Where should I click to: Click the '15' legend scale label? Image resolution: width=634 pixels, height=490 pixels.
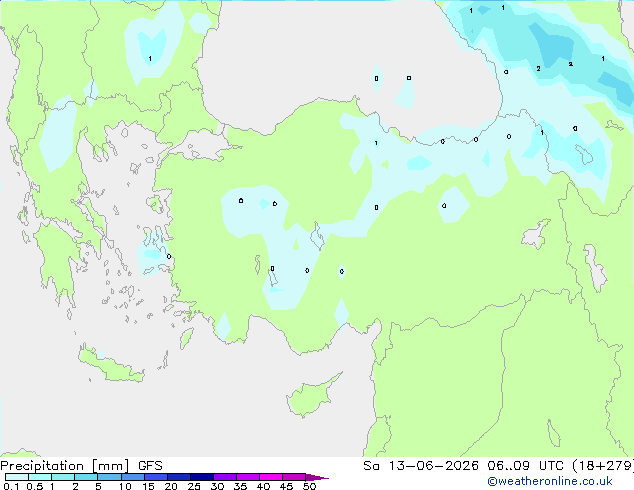[148, 486]
